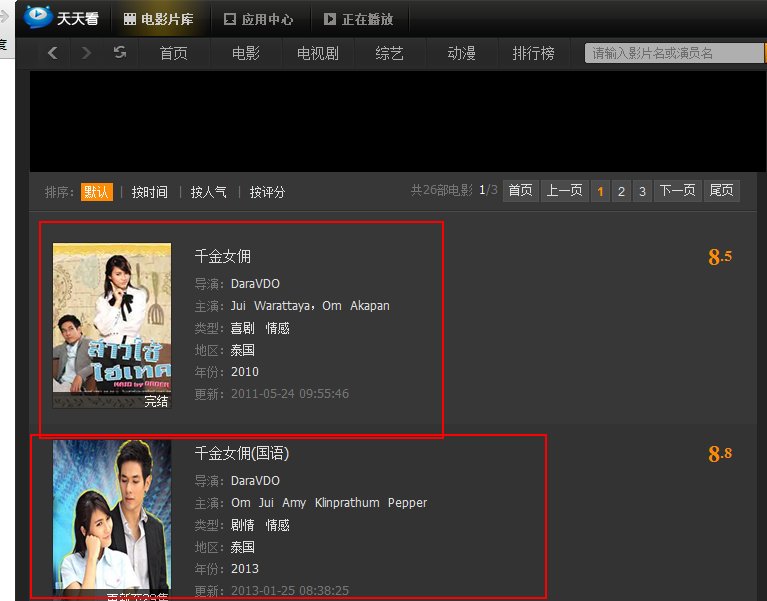The height and width of the screenshot is (601, 767).
Task: Refresh the page with reload icon
Action: (120, 53)
